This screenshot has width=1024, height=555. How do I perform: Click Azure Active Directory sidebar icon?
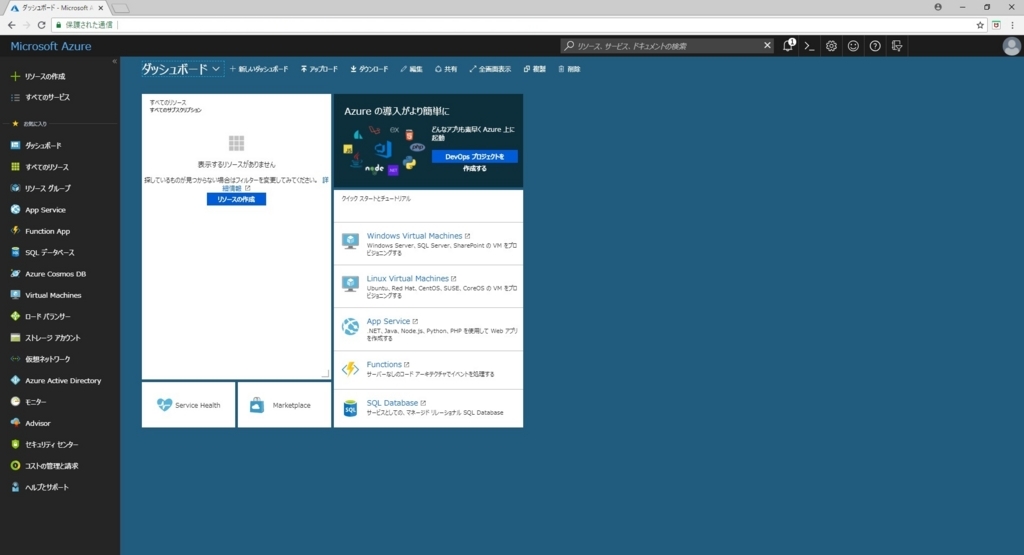tap(15, 380)
